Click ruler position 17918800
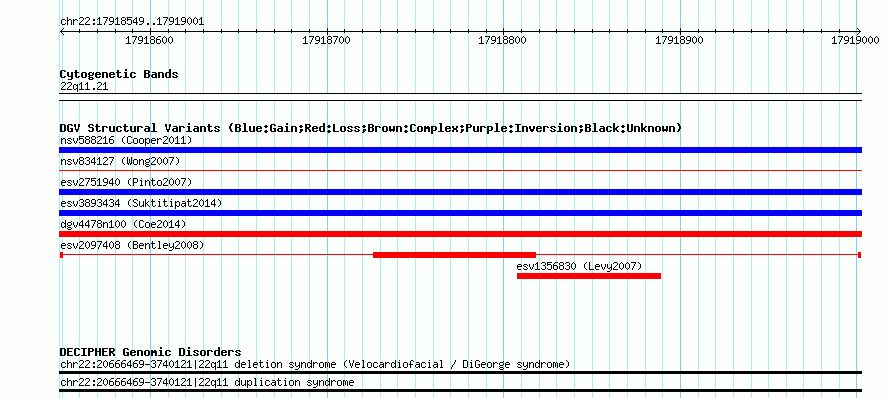 tap(503, 40)
